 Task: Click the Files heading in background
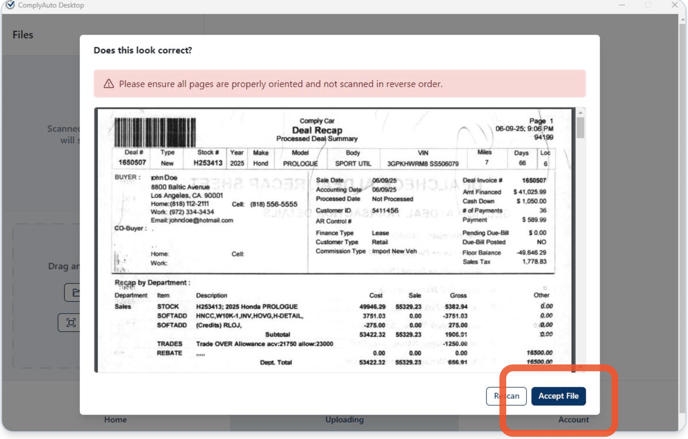click(23, 35)
